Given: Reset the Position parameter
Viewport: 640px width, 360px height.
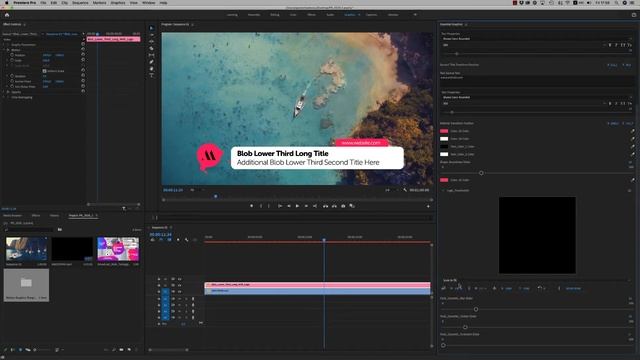Looking at the screenshot, I should pyautogui.click(x=83, y=55).
